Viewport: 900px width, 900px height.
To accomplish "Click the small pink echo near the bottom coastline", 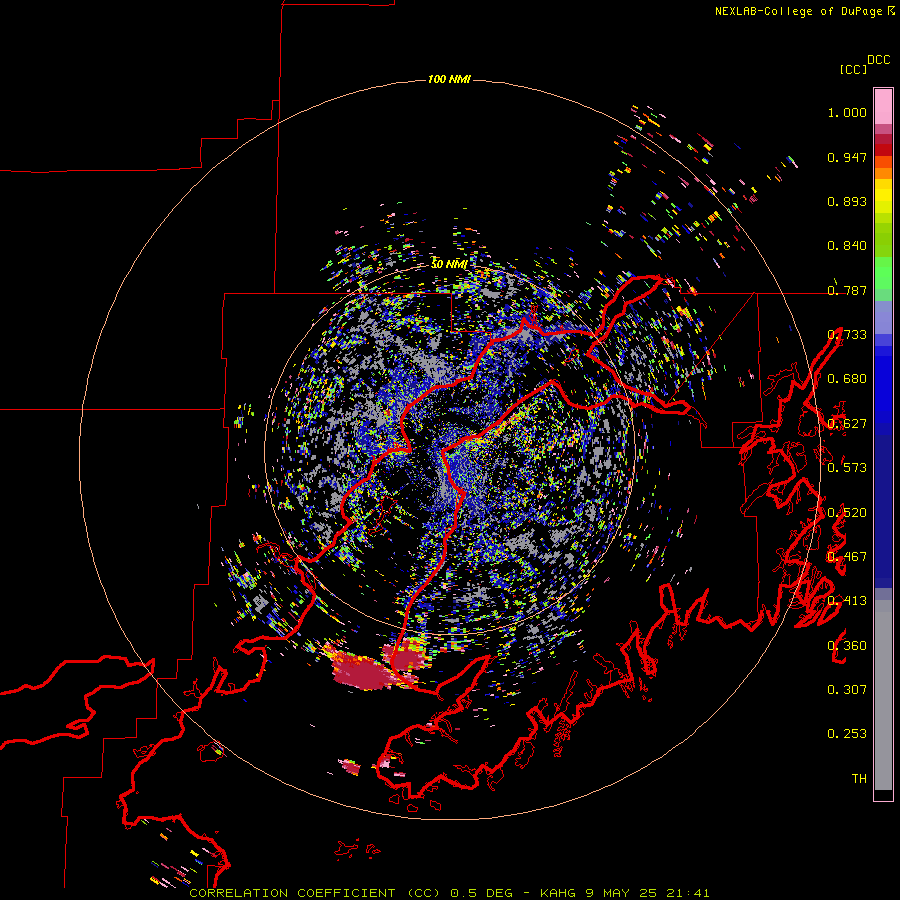I will pos(349,766).
